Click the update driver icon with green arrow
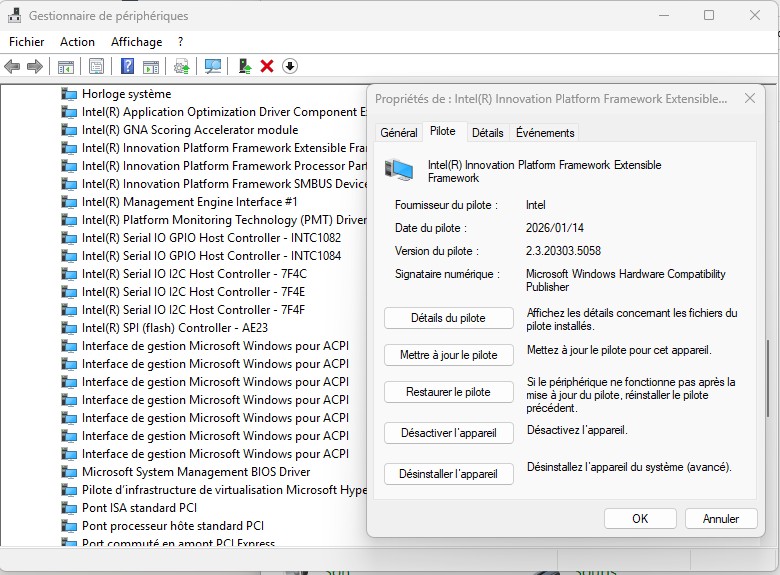780x575 pixels. [x=243, y=66]
